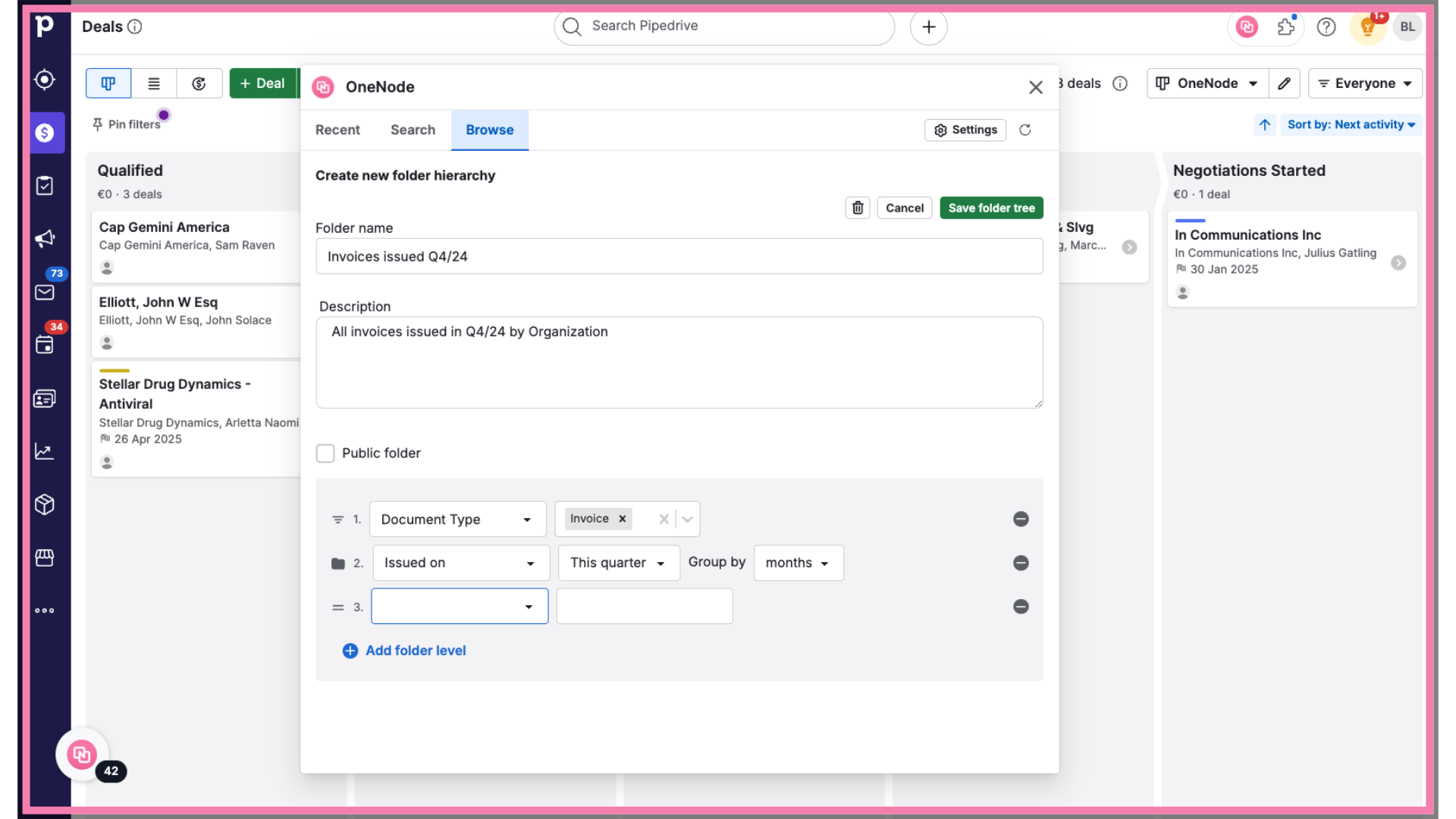Open the Mail inbox sidebar icon

point(45,292)
